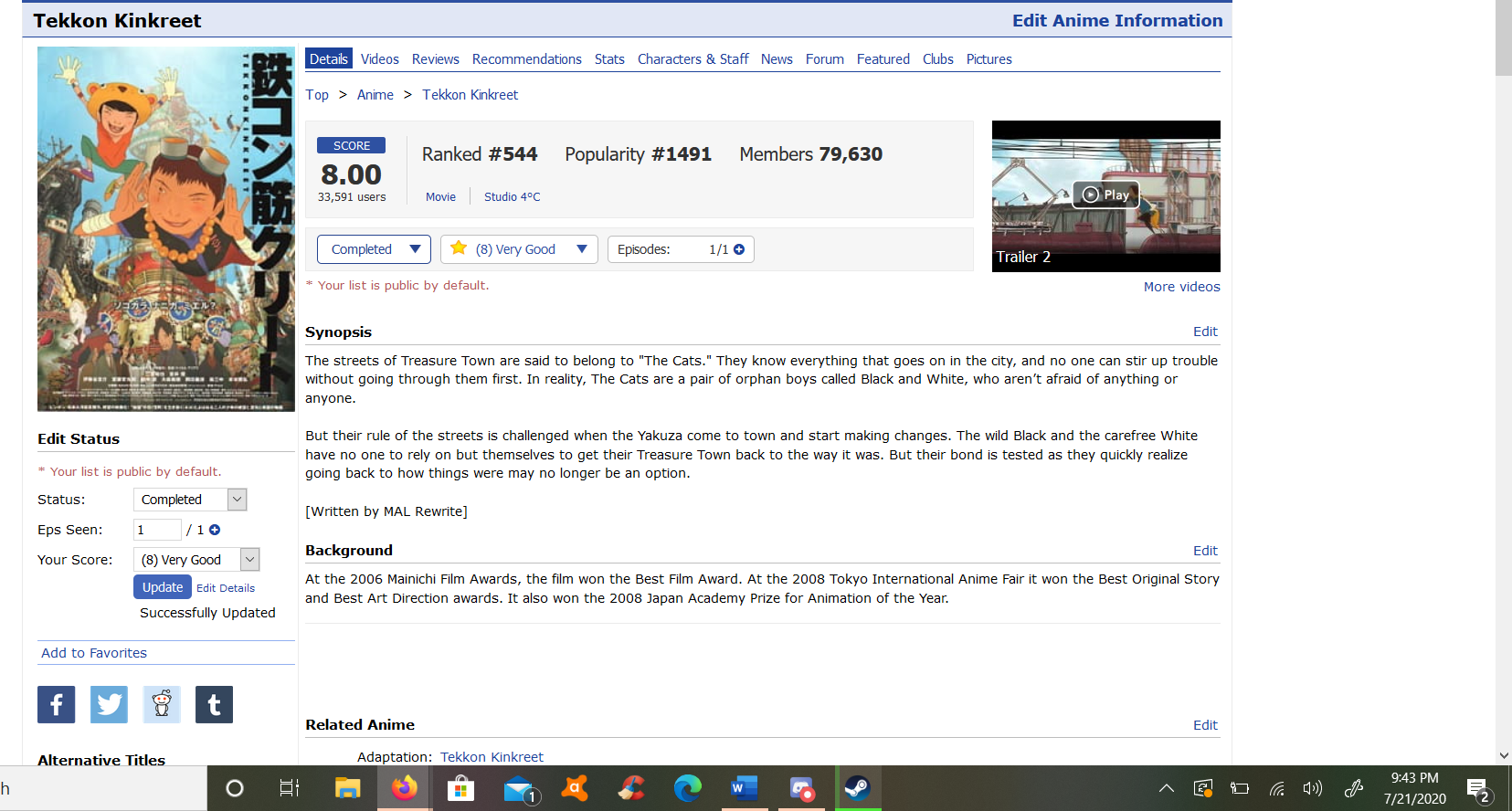Open Avast from the taskbar

coord(575,788)
